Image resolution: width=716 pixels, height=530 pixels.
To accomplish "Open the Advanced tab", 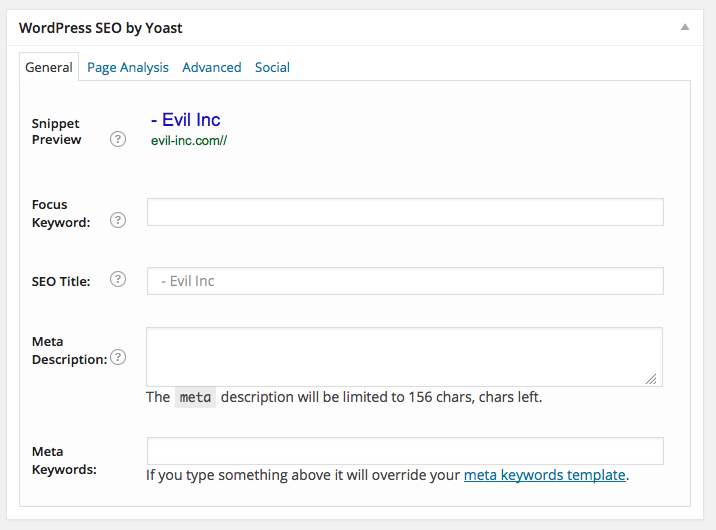I will [x=211, y=67].
